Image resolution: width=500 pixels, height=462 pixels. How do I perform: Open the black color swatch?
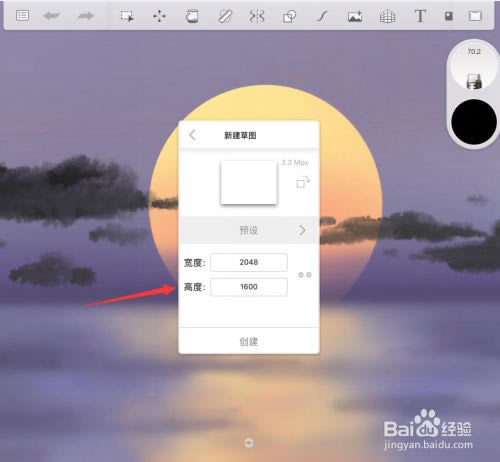pos(474,122)
